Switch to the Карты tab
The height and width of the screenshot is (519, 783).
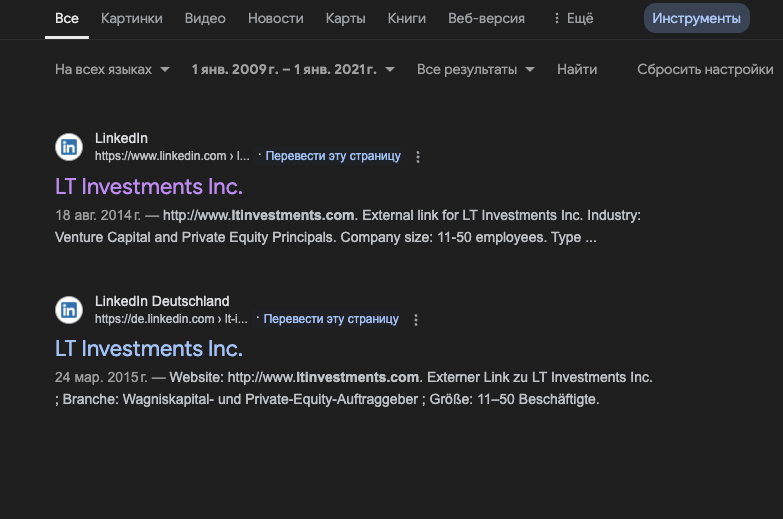coord(346,18)
